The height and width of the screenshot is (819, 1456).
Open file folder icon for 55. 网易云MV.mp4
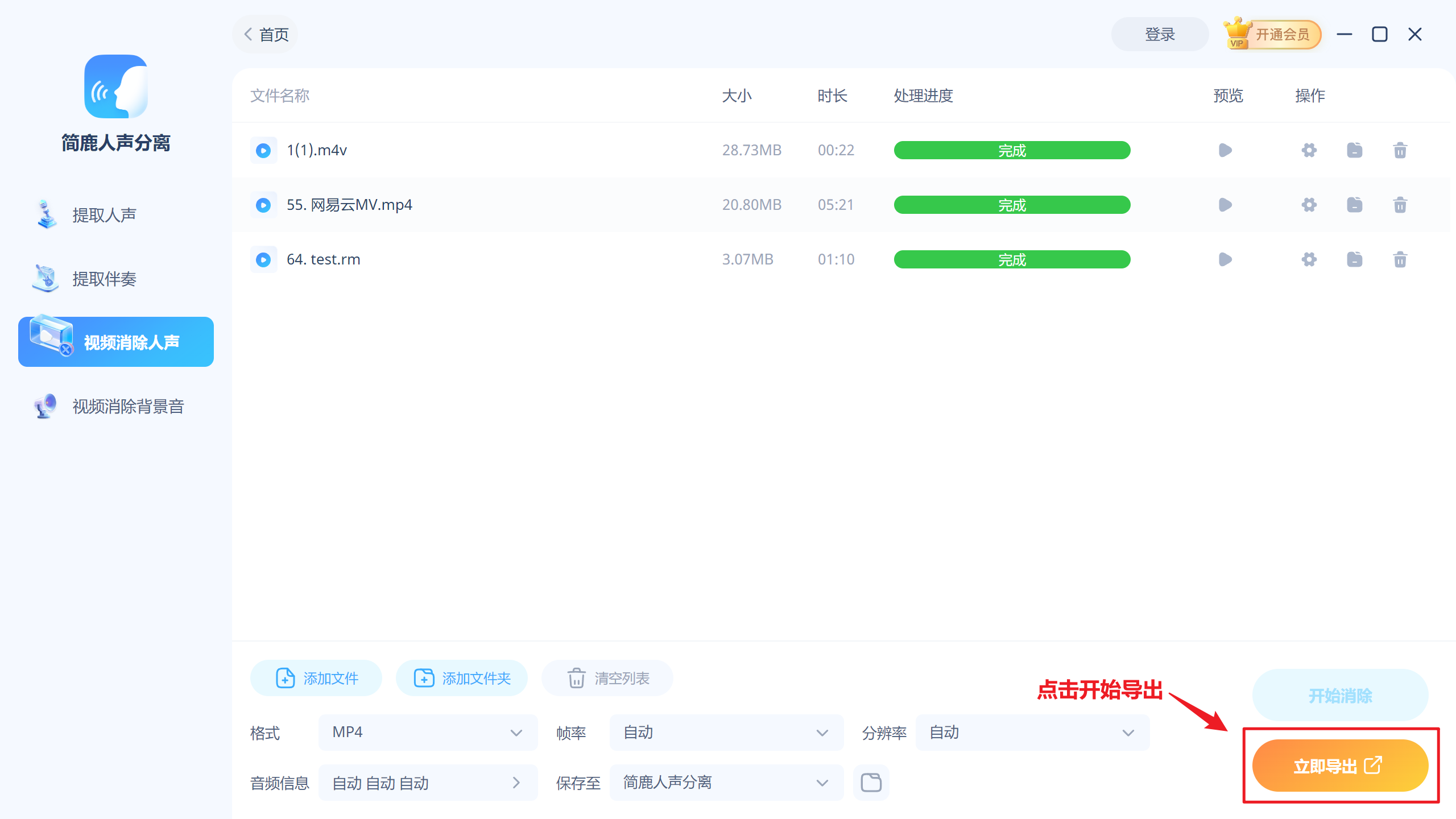tap(1354, 205)
